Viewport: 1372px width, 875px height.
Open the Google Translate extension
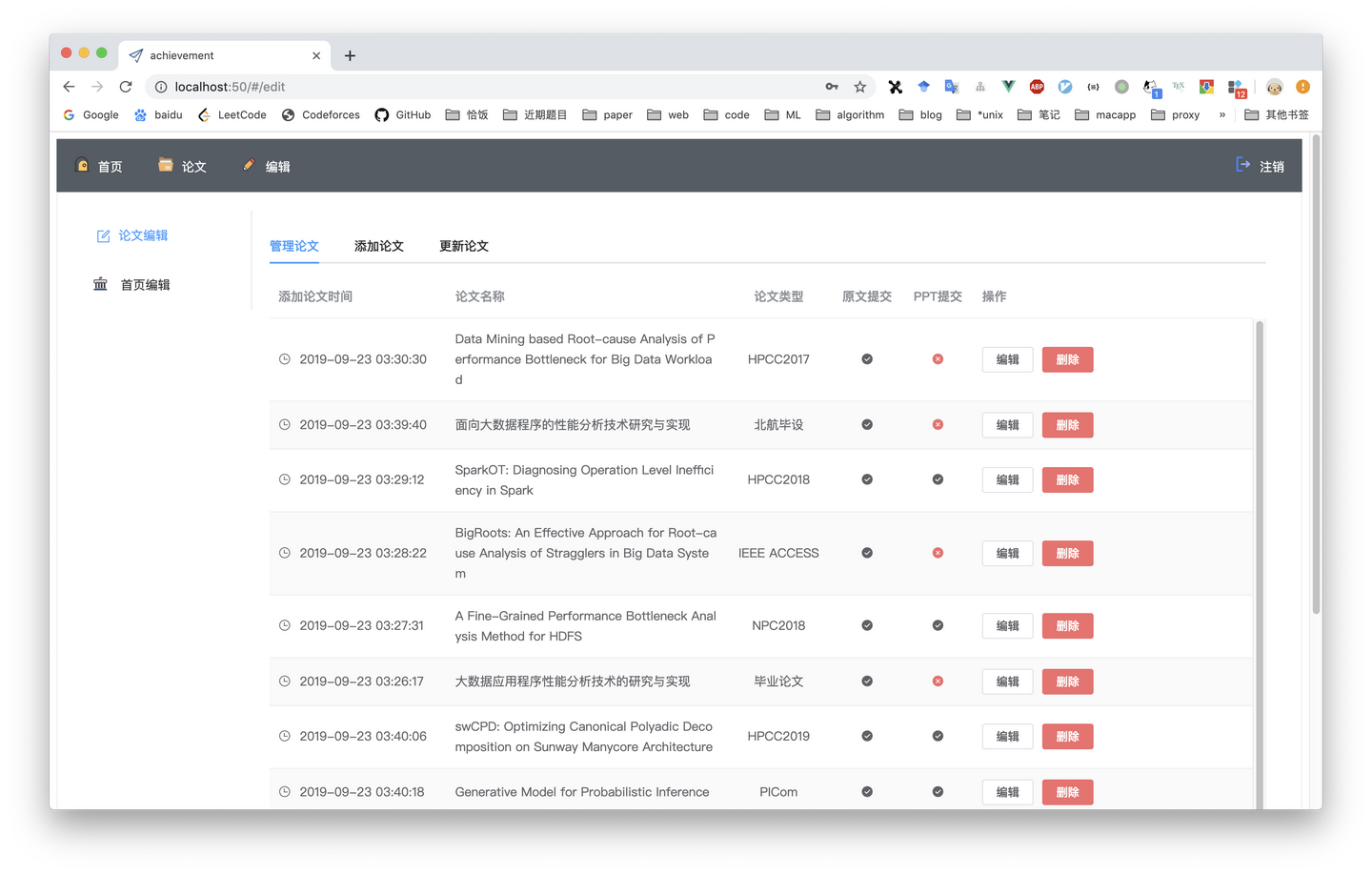point(951,87)
